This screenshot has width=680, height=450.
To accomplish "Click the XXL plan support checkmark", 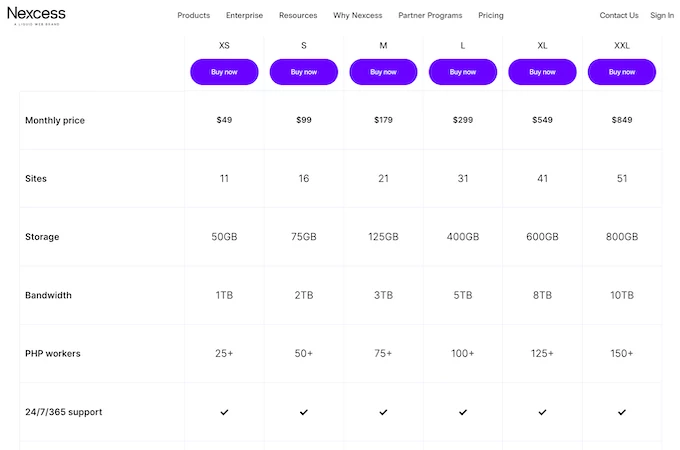I will click(x=622, y=412).
